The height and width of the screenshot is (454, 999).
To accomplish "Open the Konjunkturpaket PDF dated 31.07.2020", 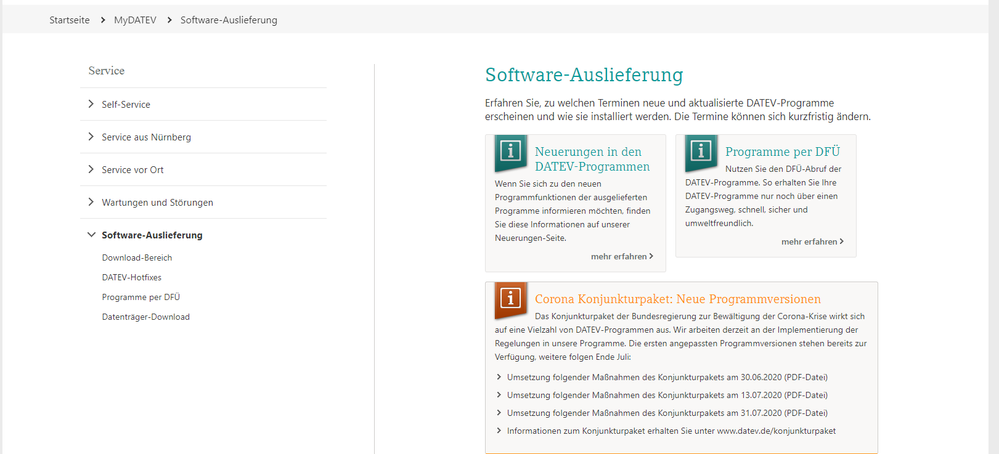I will (x=667, y=413).
